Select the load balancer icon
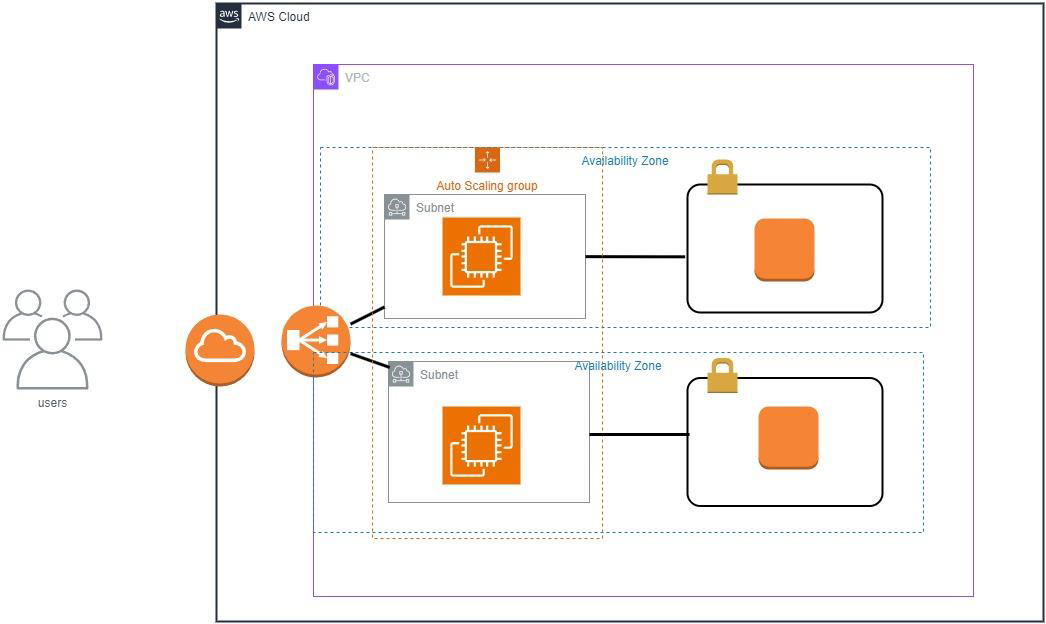This screenshot has height=624, width=1046. coord(316,340)
